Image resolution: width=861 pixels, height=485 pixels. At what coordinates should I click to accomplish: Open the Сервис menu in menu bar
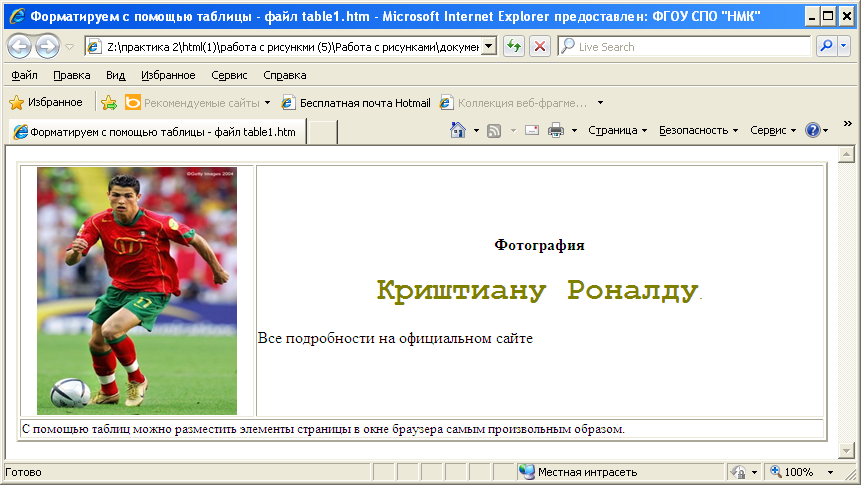pyautogui.click(x=229, y=75)
